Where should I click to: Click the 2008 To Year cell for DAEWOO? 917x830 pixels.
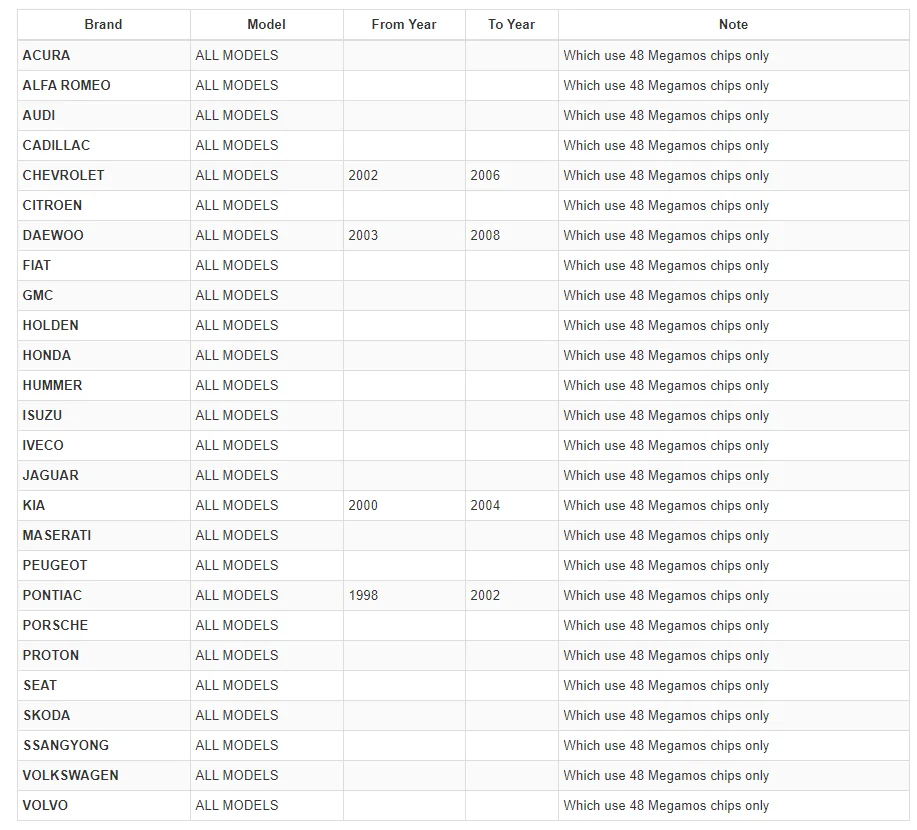click(x=485, y=235)
